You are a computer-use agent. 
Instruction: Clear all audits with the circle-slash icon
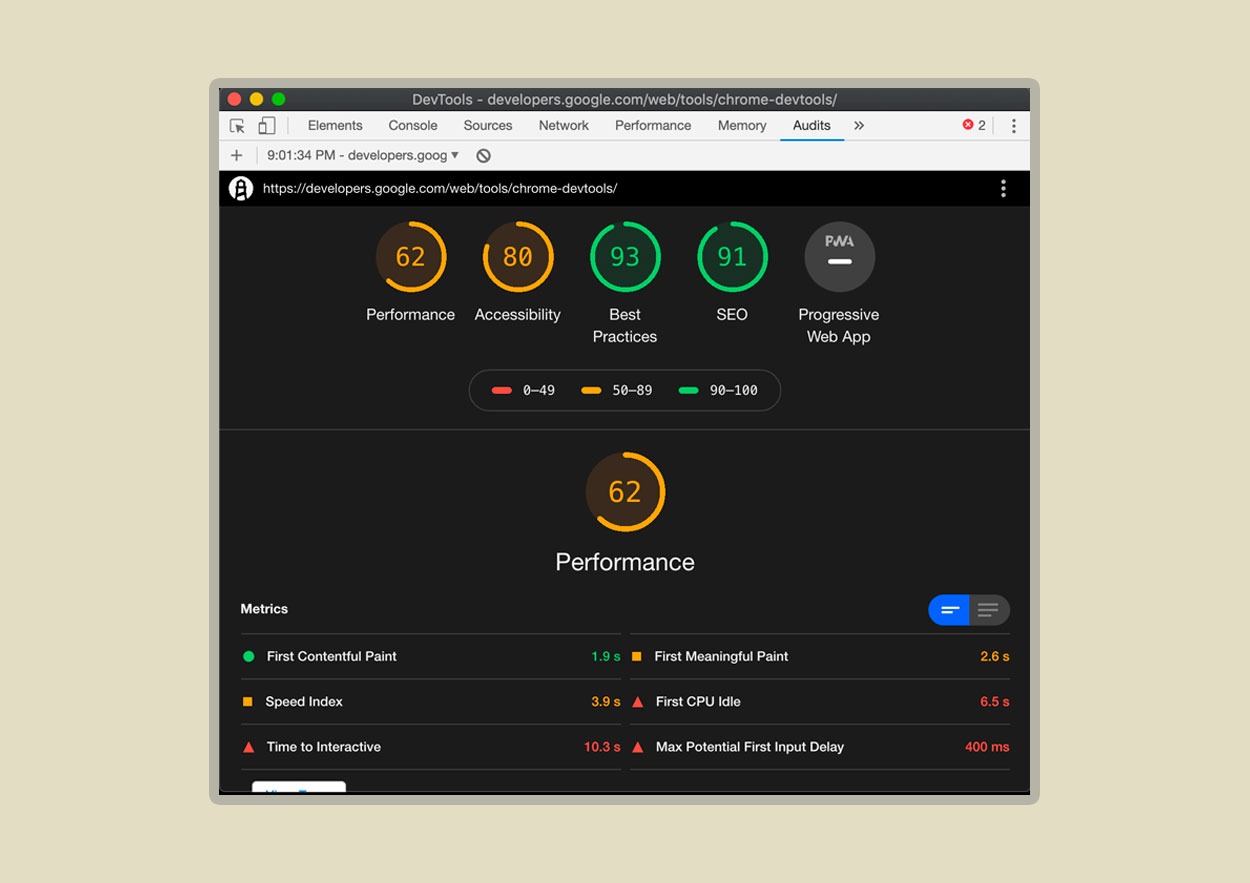click(x=483, y=156)
